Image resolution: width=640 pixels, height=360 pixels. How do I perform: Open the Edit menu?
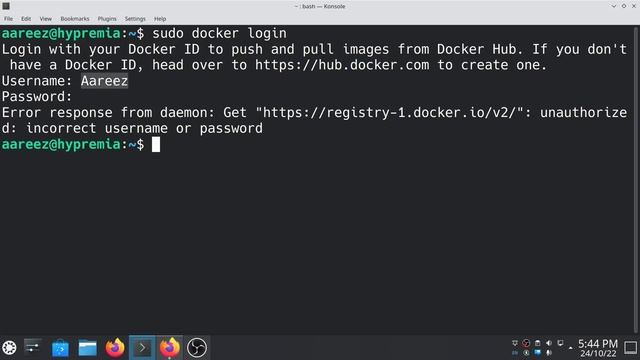pos(26,19)
